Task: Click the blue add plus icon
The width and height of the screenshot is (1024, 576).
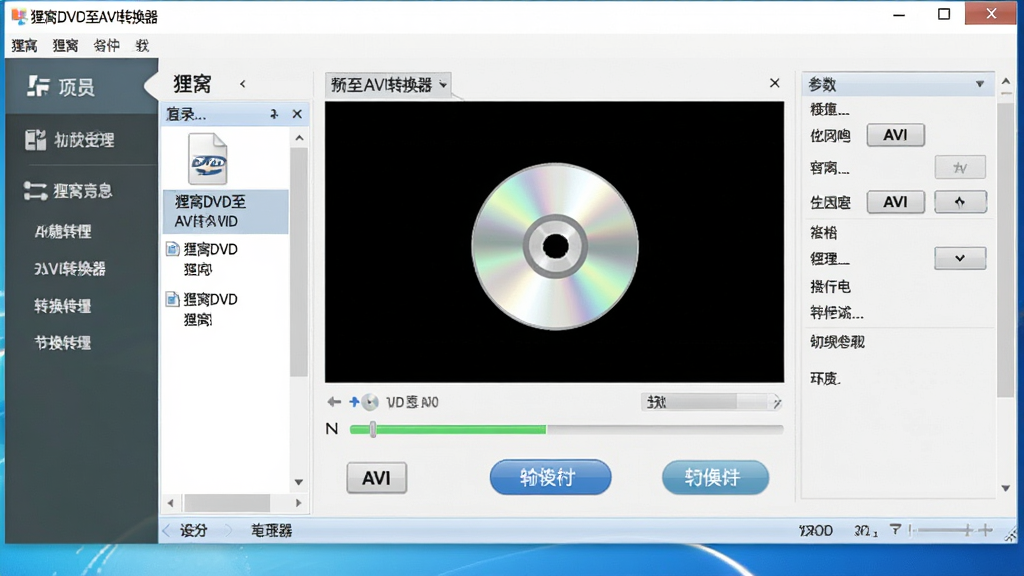Action: [x=354, y=402]
